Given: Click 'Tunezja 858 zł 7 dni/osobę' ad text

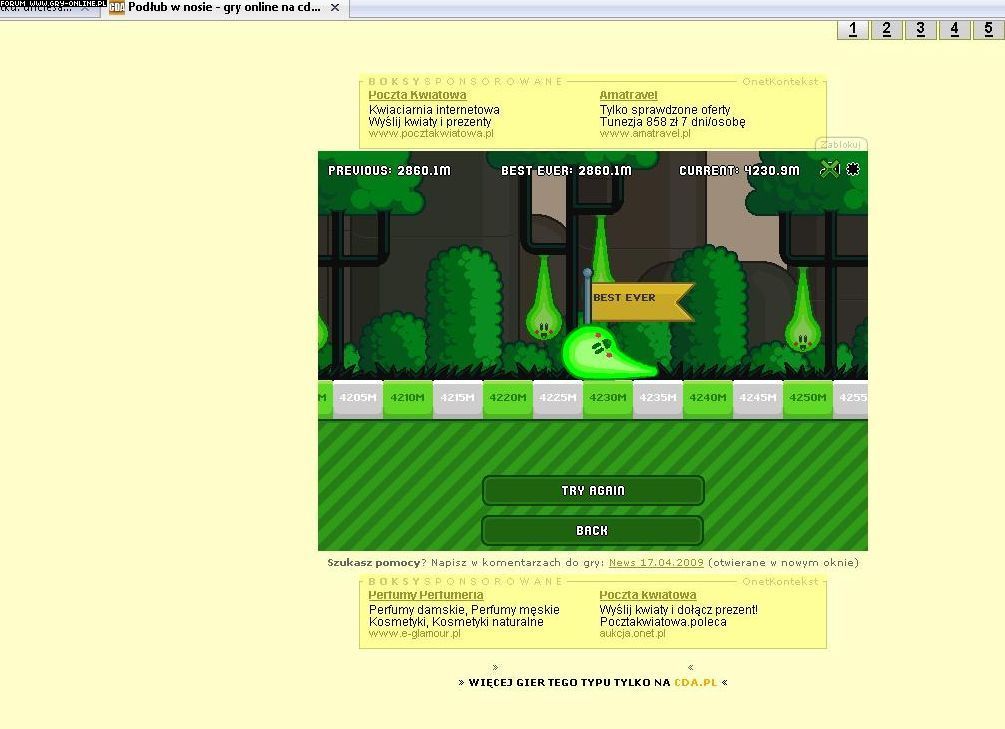Looking at the screenshot, I should pyautogui.click(x=673, y=122).
